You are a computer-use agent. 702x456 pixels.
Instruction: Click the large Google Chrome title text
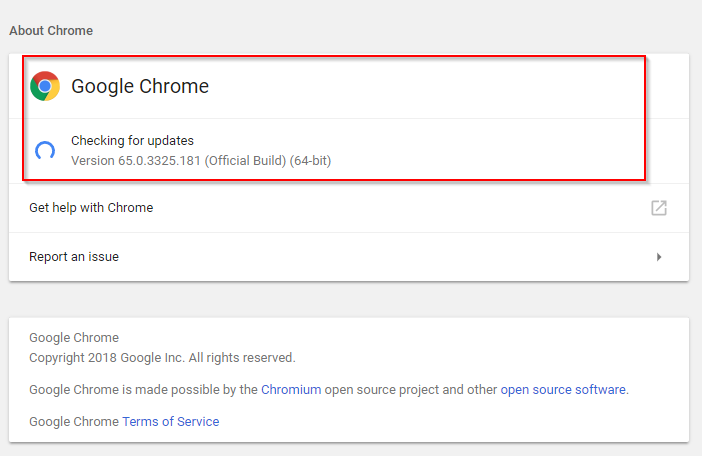pyautogui.click(x=140, y=87)
